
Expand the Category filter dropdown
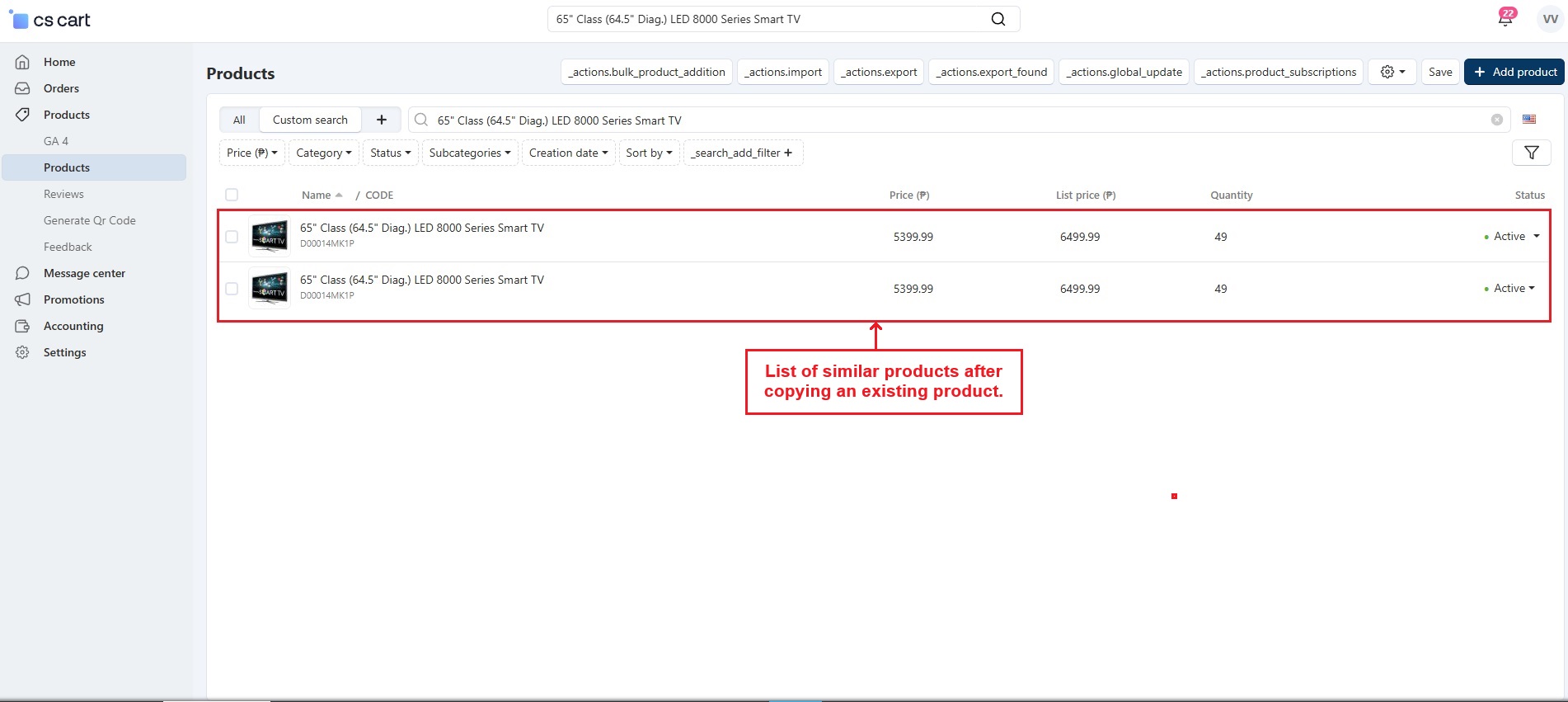[323, 153]
